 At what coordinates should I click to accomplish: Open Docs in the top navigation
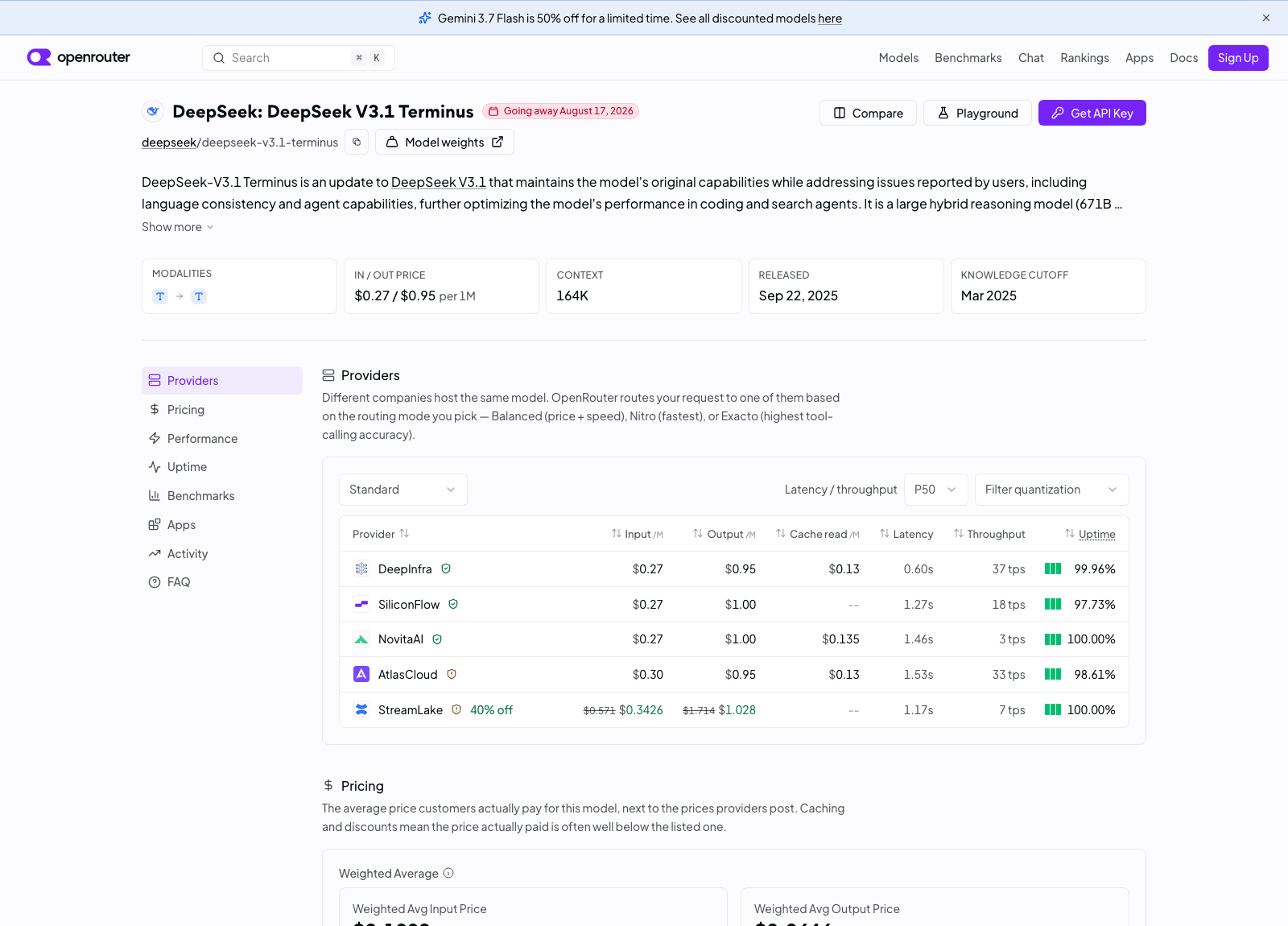coord(1183,58)
